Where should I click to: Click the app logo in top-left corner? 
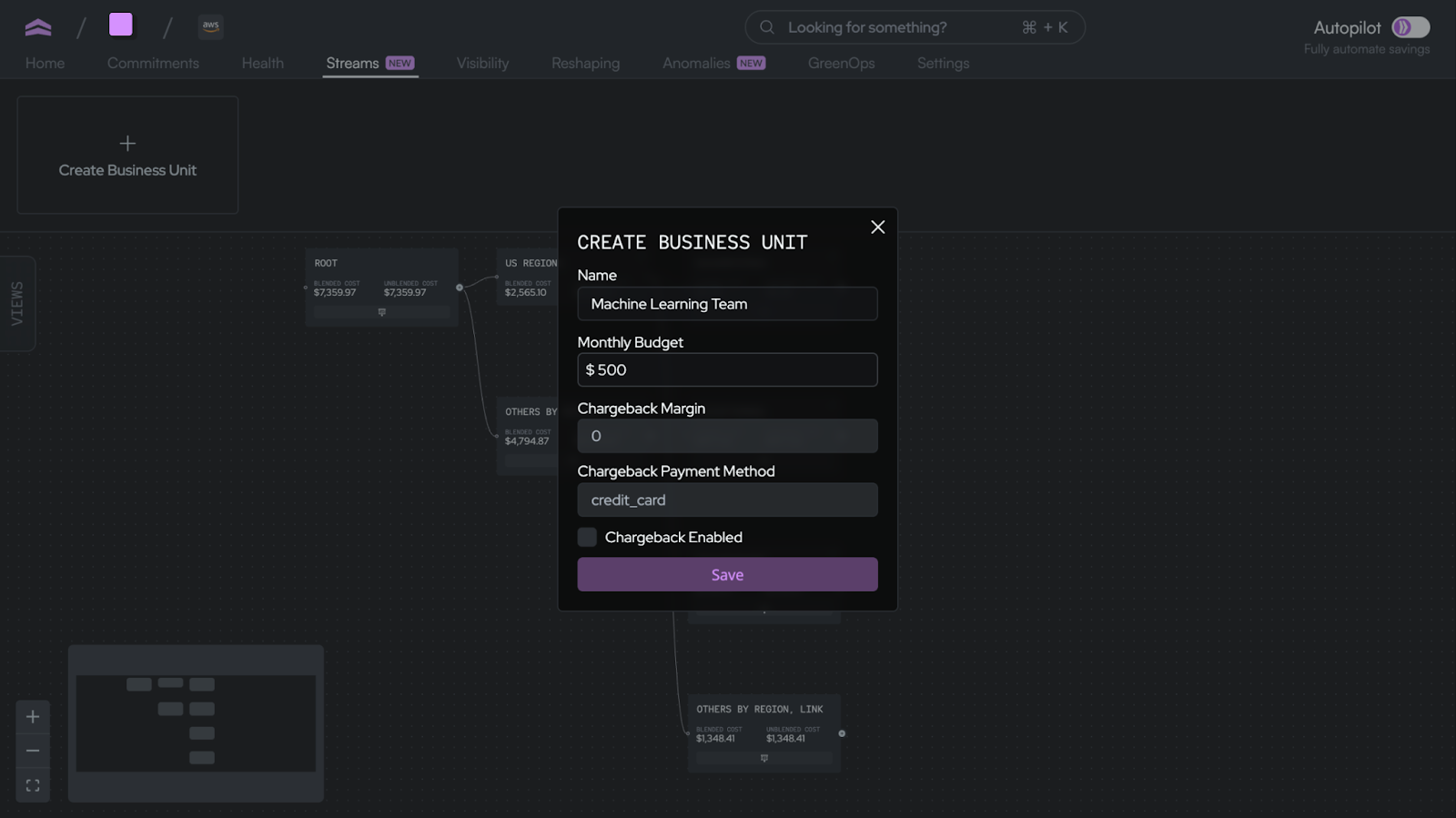point(38,27)
